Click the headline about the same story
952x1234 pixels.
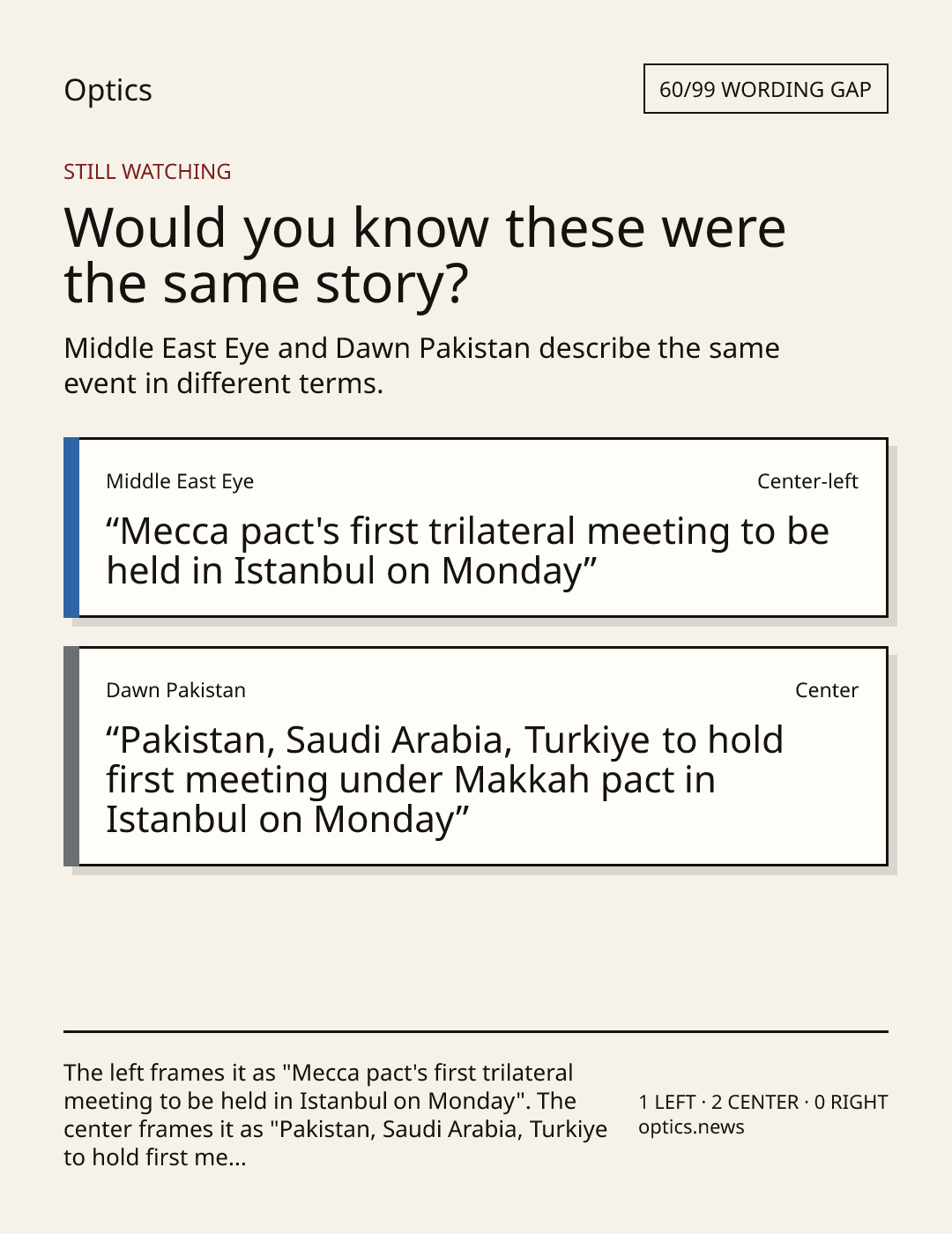[425, 256]
